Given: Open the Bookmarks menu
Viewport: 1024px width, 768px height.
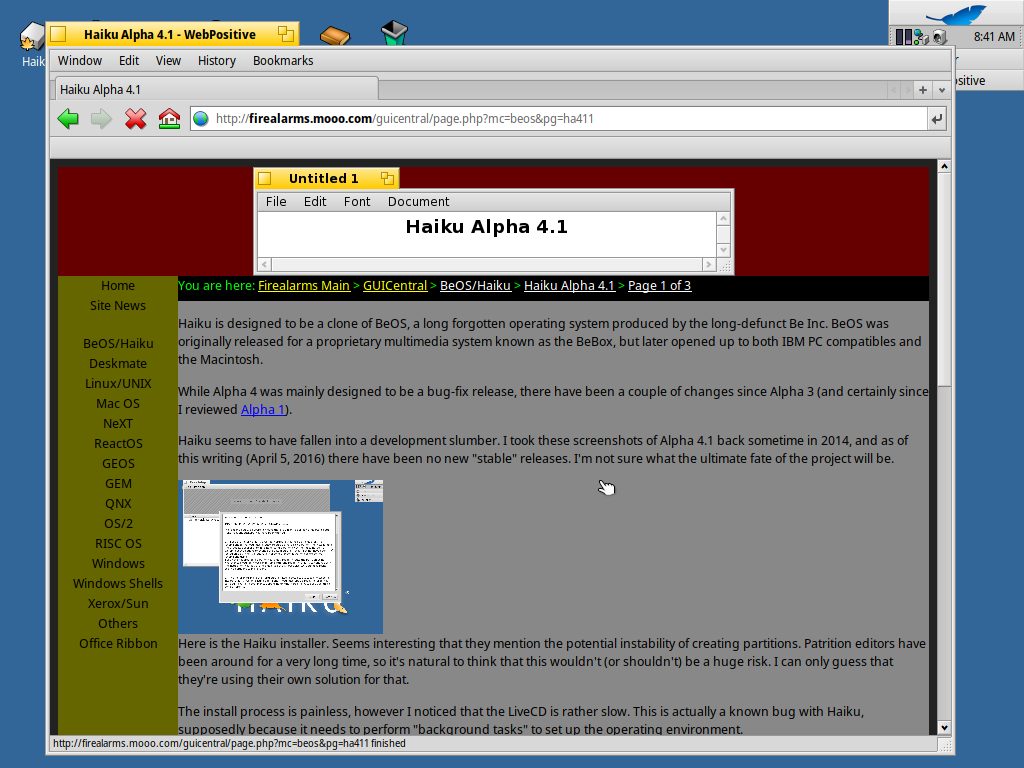Looking at the screenshot, I should [x=283, y=61].
